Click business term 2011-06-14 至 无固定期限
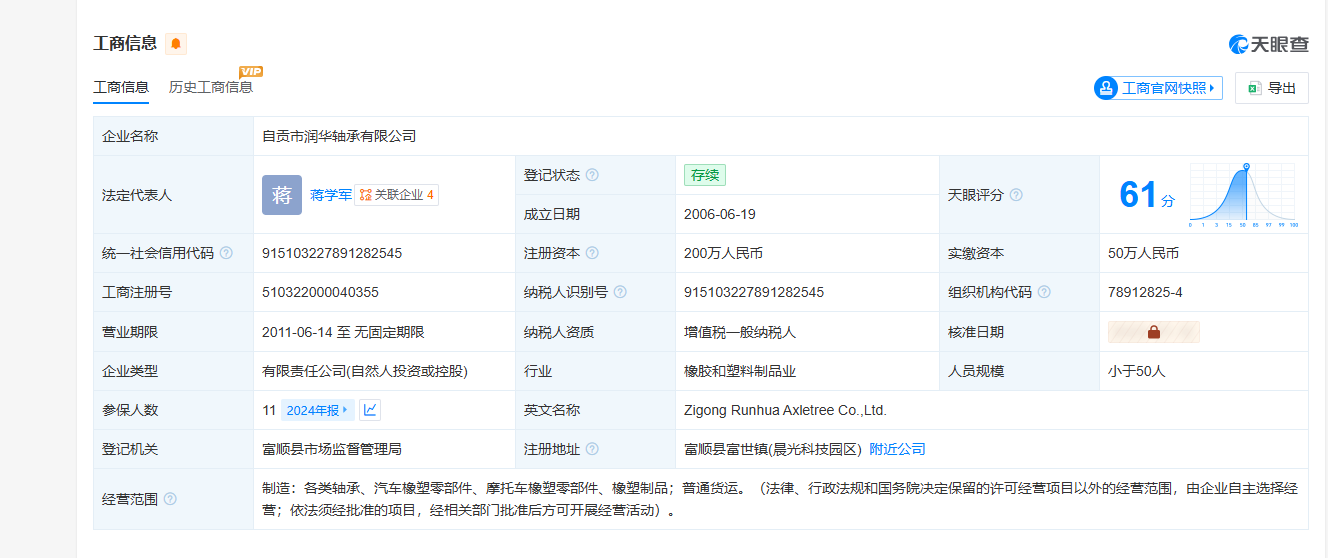Viewport: 1328px width, 558px height. pyautogui.click(x=343, y=332)
